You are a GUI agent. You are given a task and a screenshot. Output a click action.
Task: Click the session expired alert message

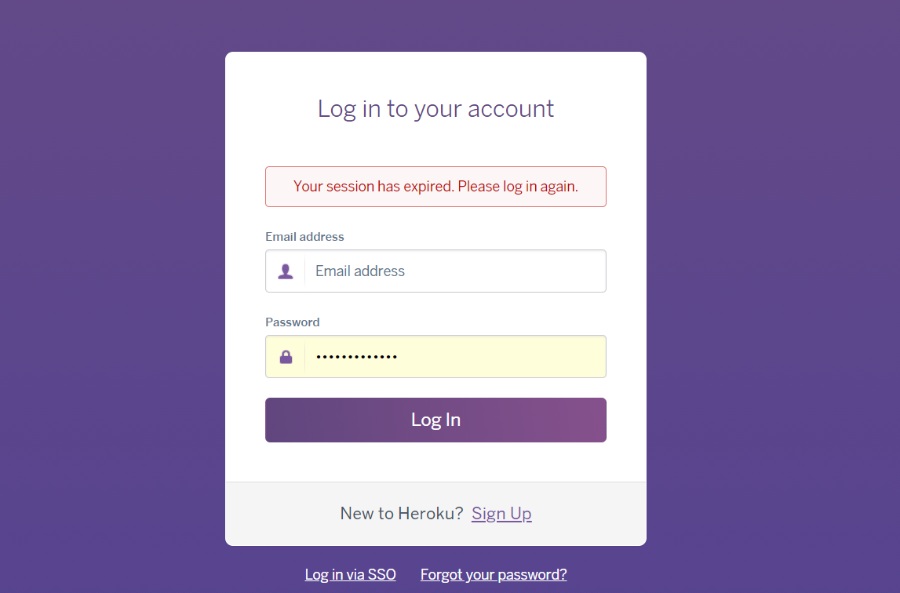[x=435, y=186]
